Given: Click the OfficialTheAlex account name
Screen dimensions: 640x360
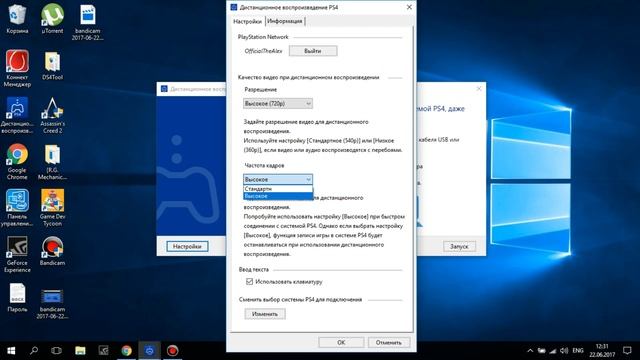Looking at the screenshot, I should (263, 51).
